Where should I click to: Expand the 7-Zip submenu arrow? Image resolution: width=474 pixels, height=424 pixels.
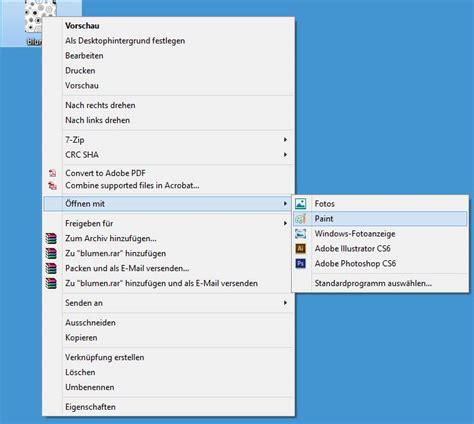285,140
